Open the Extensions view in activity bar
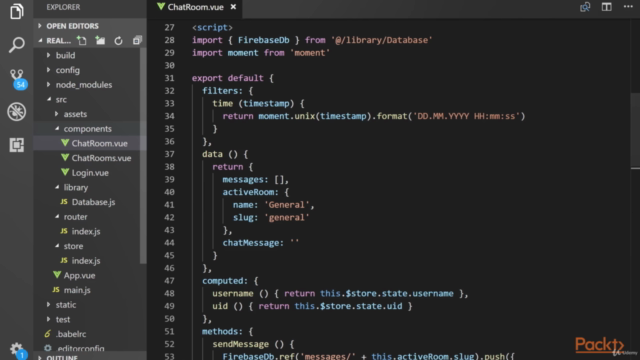This screenshot has width=640, height=360. 17,145
